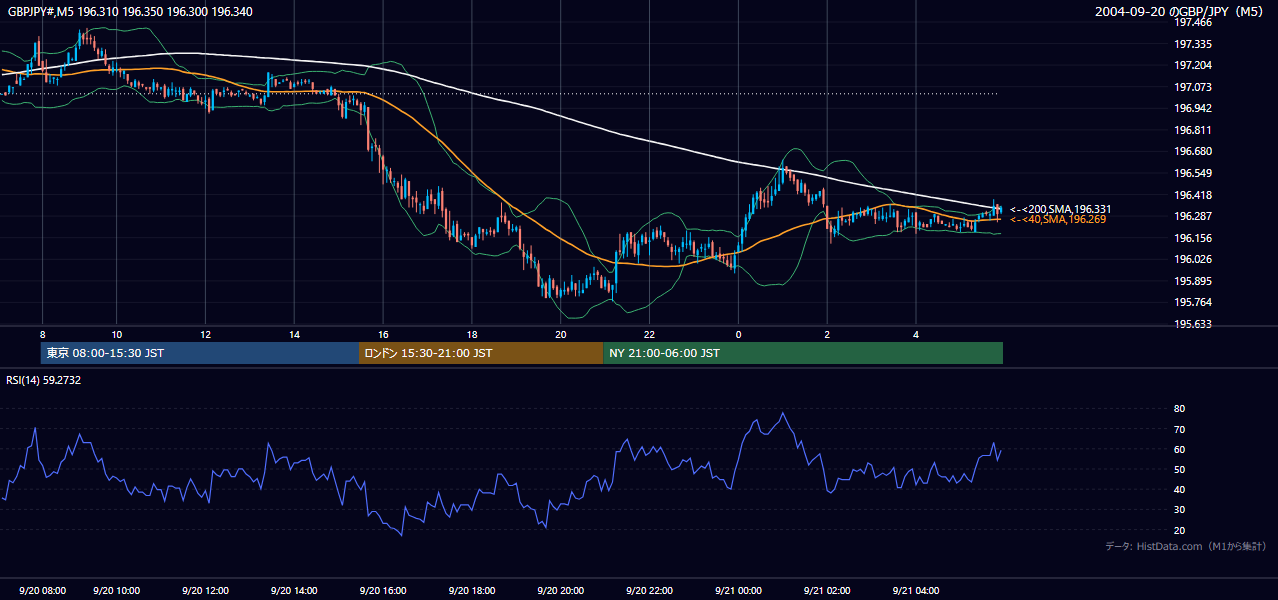The width and height of the screenshot is (1278, 600).
Task: Click RSI scale value 50
Action: point(1180,469)
